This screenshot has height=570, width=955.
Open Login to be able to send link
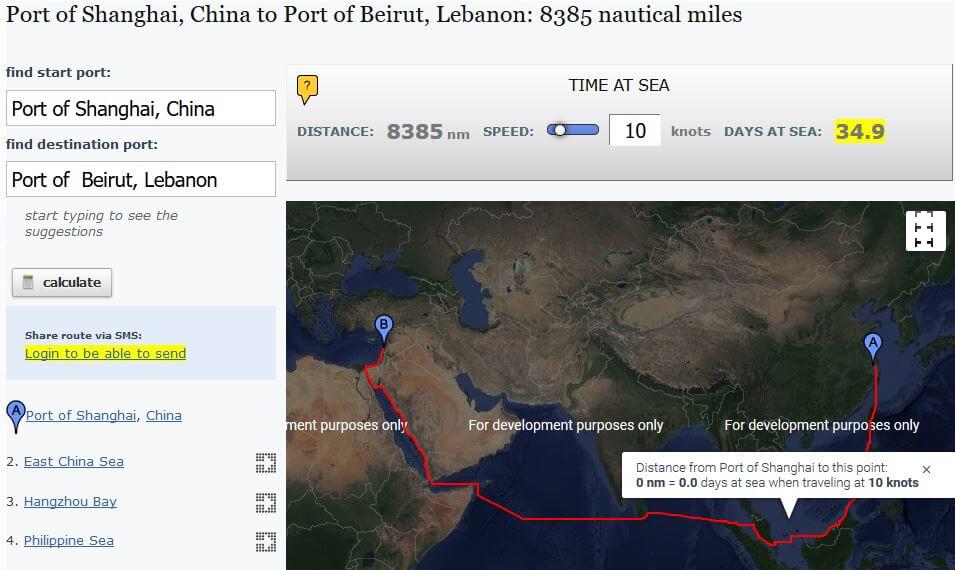point(105,354)
